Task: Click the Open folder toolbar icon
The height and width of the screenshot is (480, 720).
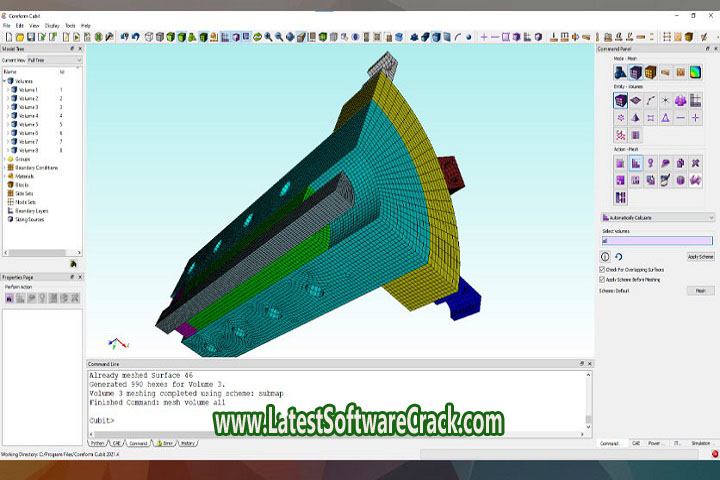Action: point(19,37)
